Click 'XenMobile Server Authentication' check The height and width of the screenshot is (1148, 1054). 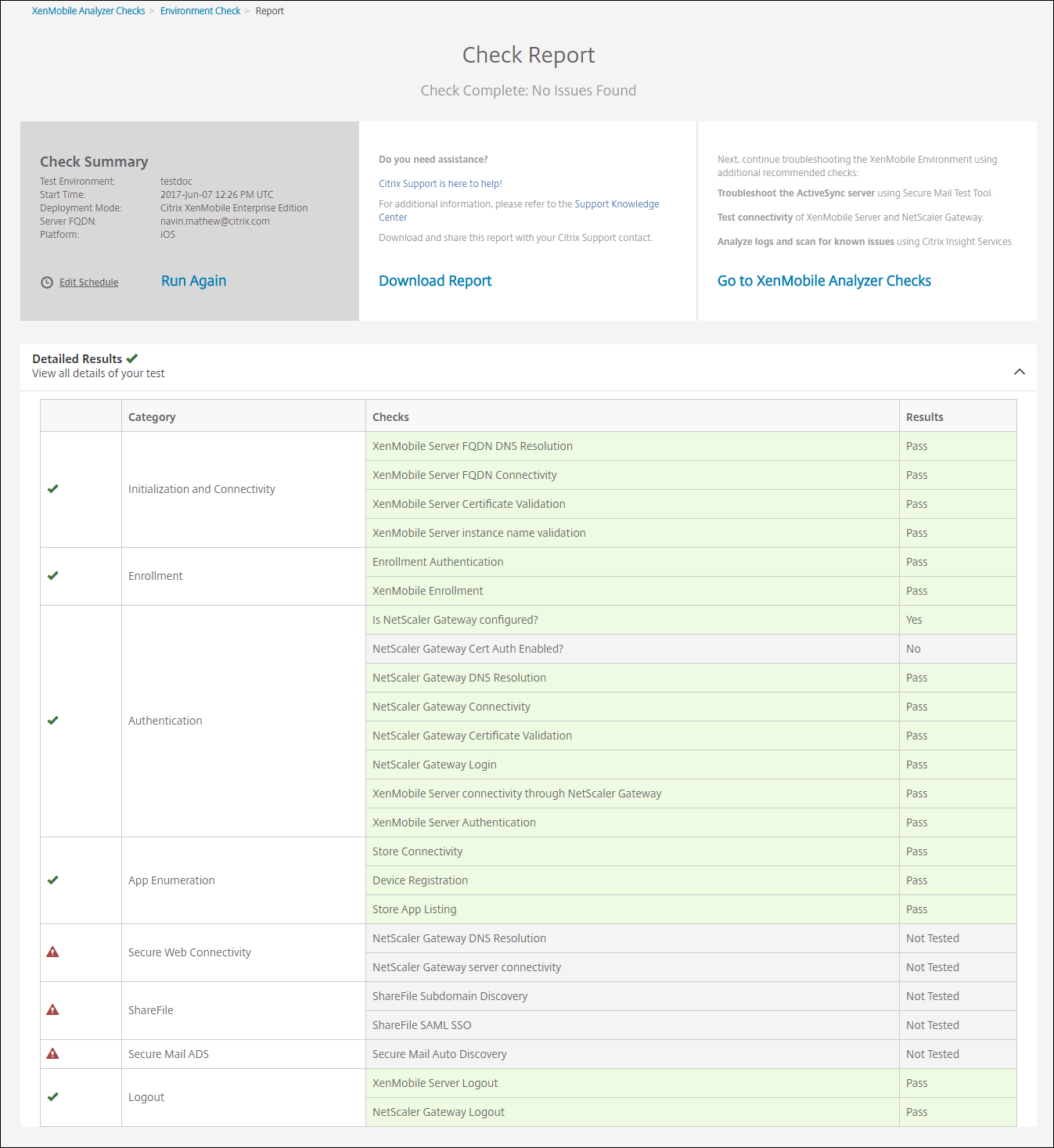(632, 822)
